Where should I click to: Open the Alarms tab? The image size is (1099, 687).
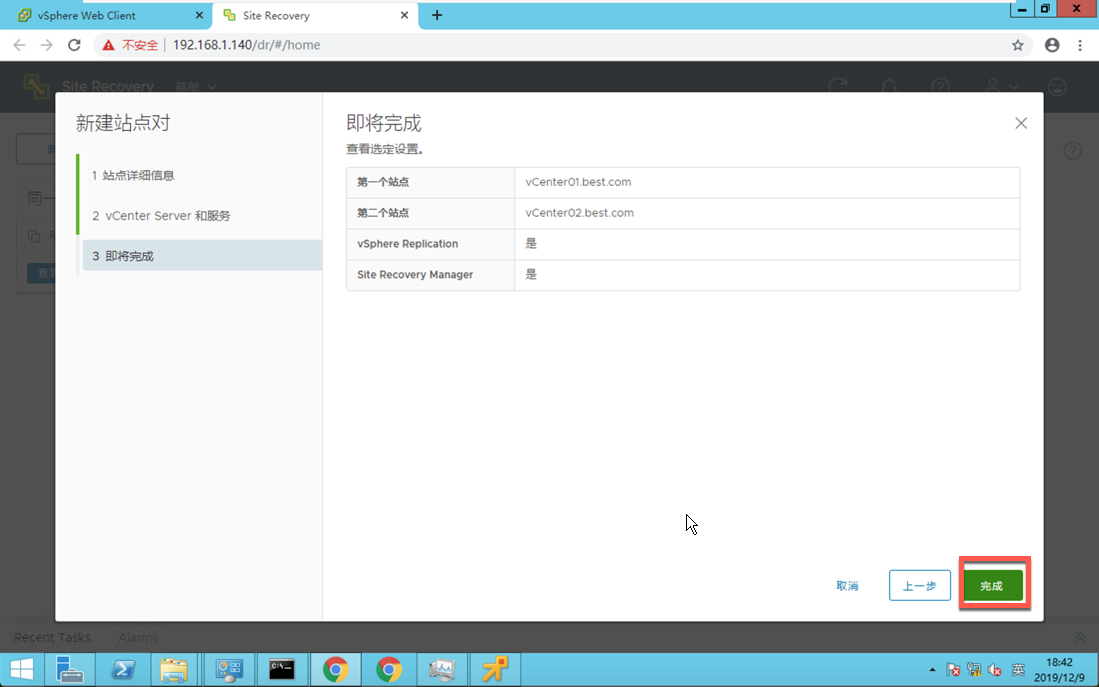[x=138, y=637]
